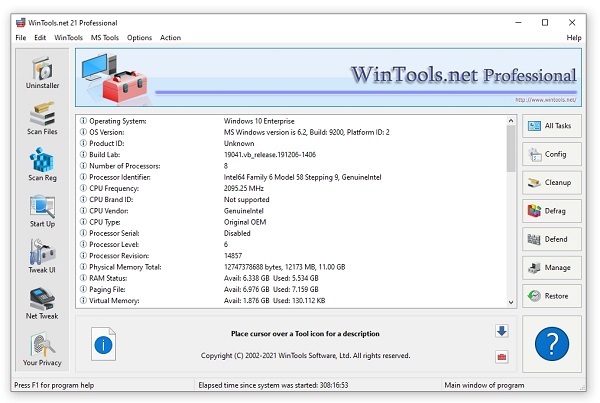
Task: Click the Restore button
Action: pos(551,296)
